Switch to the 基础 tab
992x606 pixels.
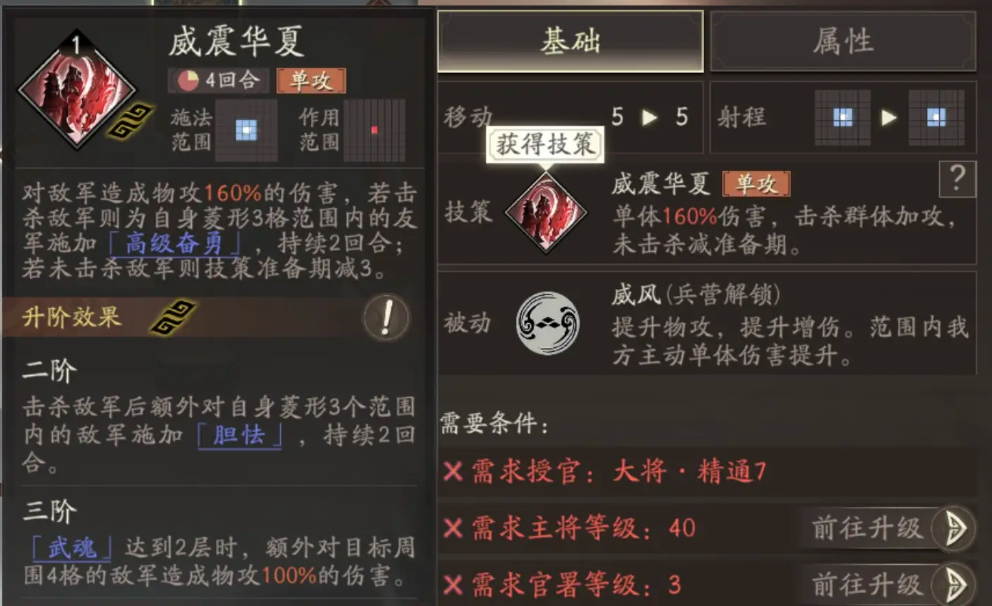click(x=570, y=41)
